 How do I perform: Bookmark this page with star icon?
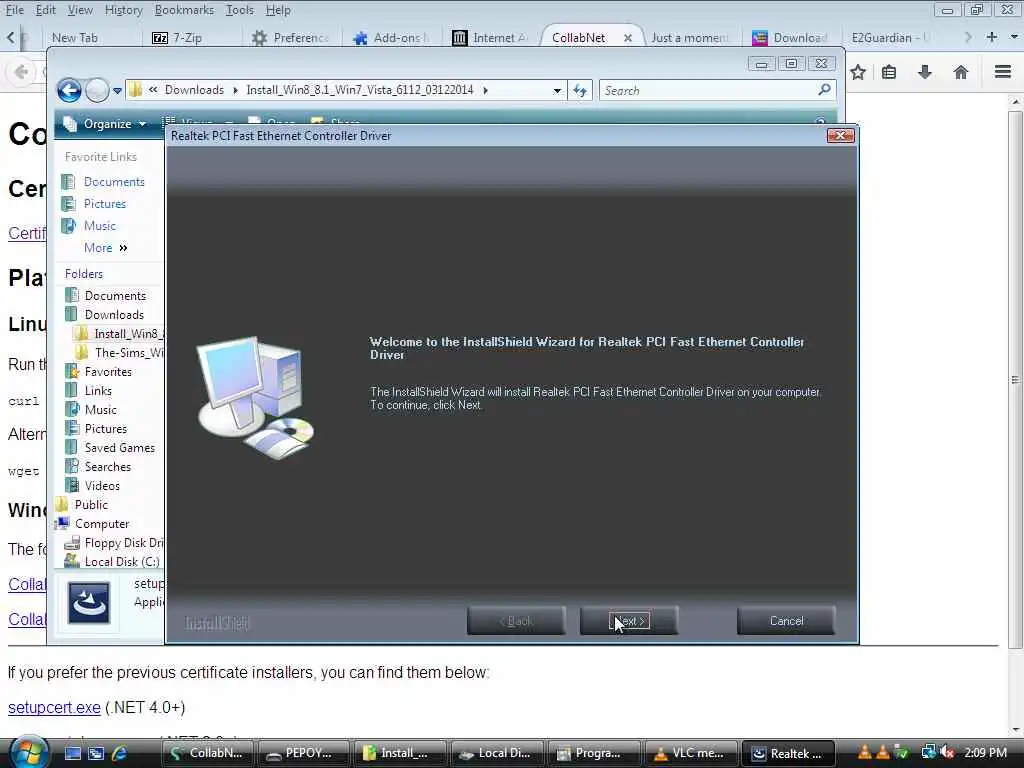click(858, 72)
